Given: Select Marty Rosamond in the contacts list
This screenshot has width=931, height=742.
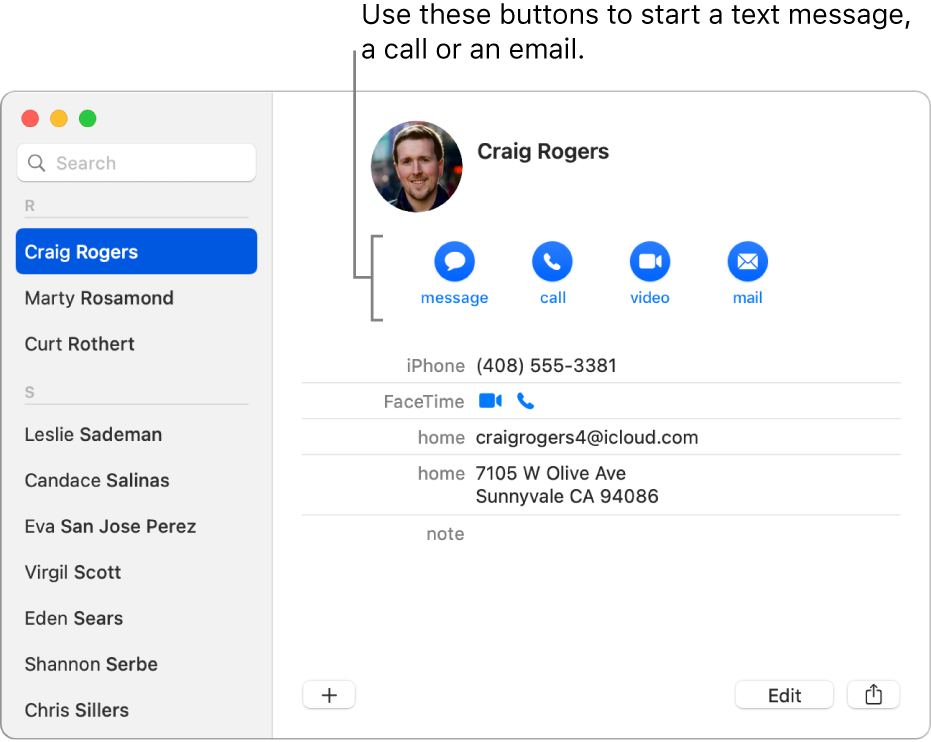Looking at the screenshot, I should coord(98,298).
